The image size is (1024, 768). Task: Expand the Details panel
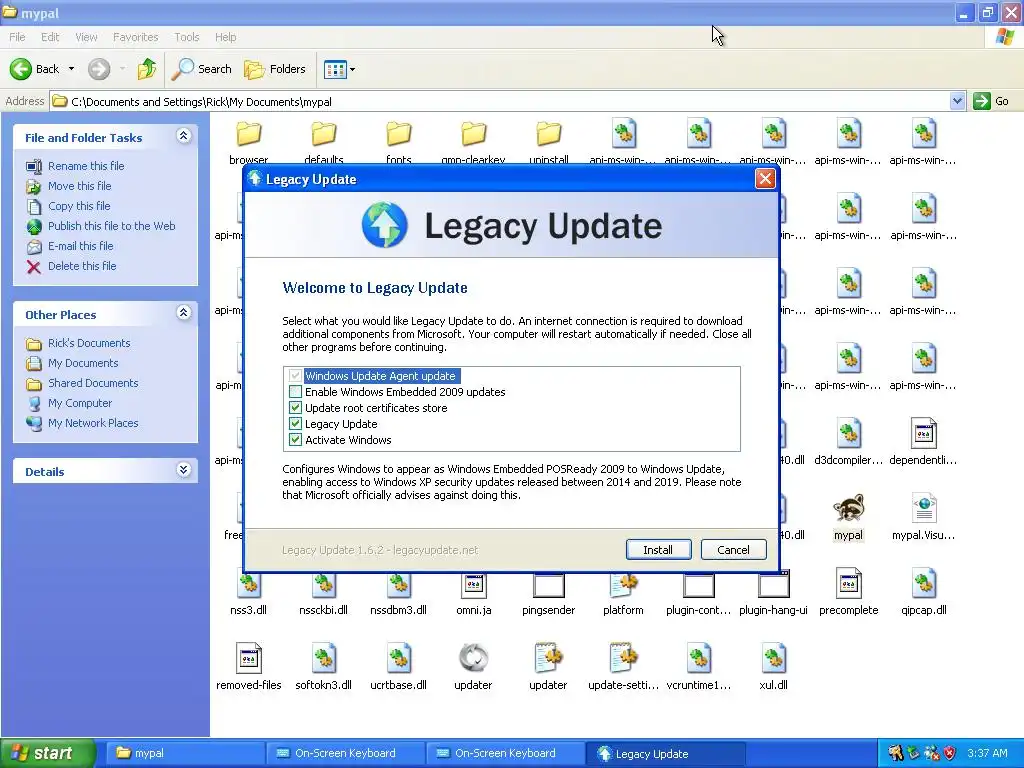pyautogui.click(x=184, y=470)
